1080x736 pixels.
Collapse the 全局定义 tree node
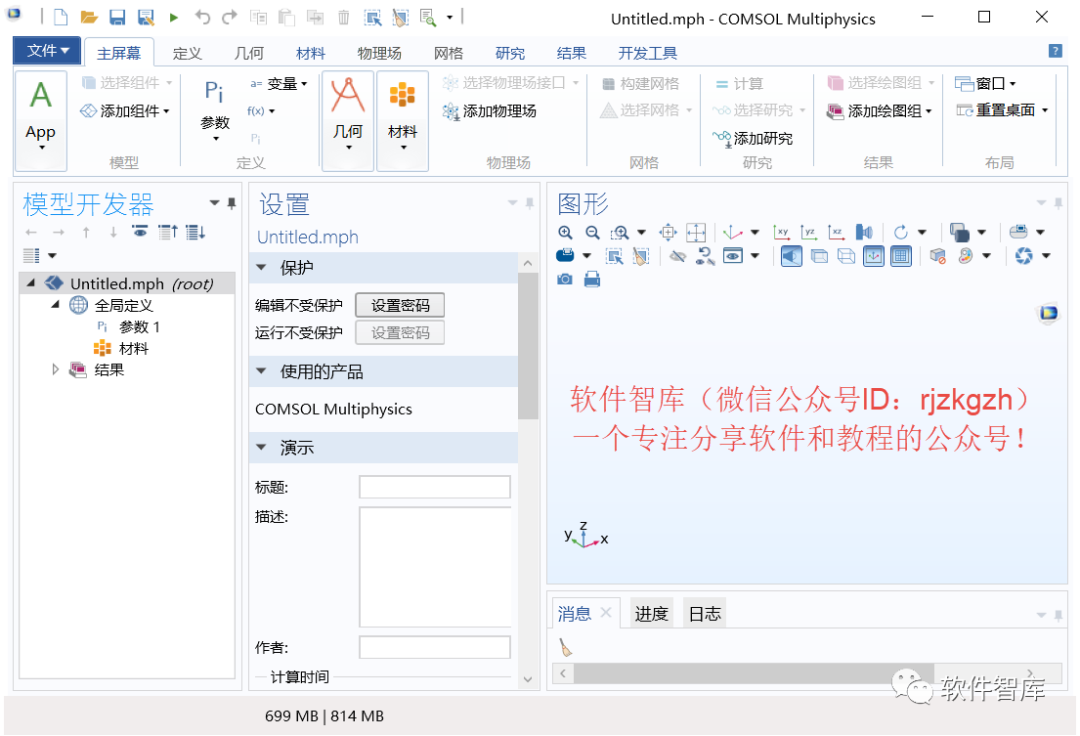point(55,304)
